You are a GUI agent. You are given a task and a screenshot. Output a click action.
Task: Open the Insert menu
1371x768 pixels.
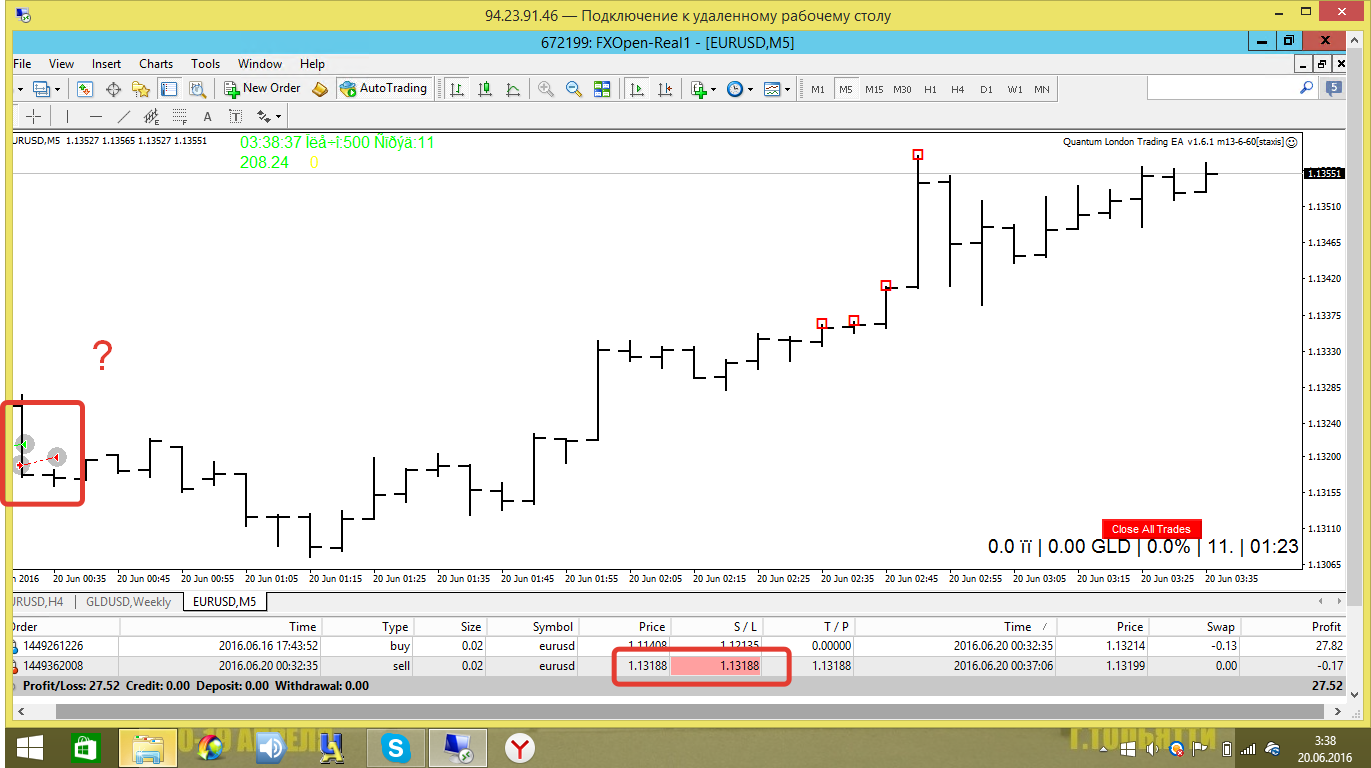pos(106,64)
